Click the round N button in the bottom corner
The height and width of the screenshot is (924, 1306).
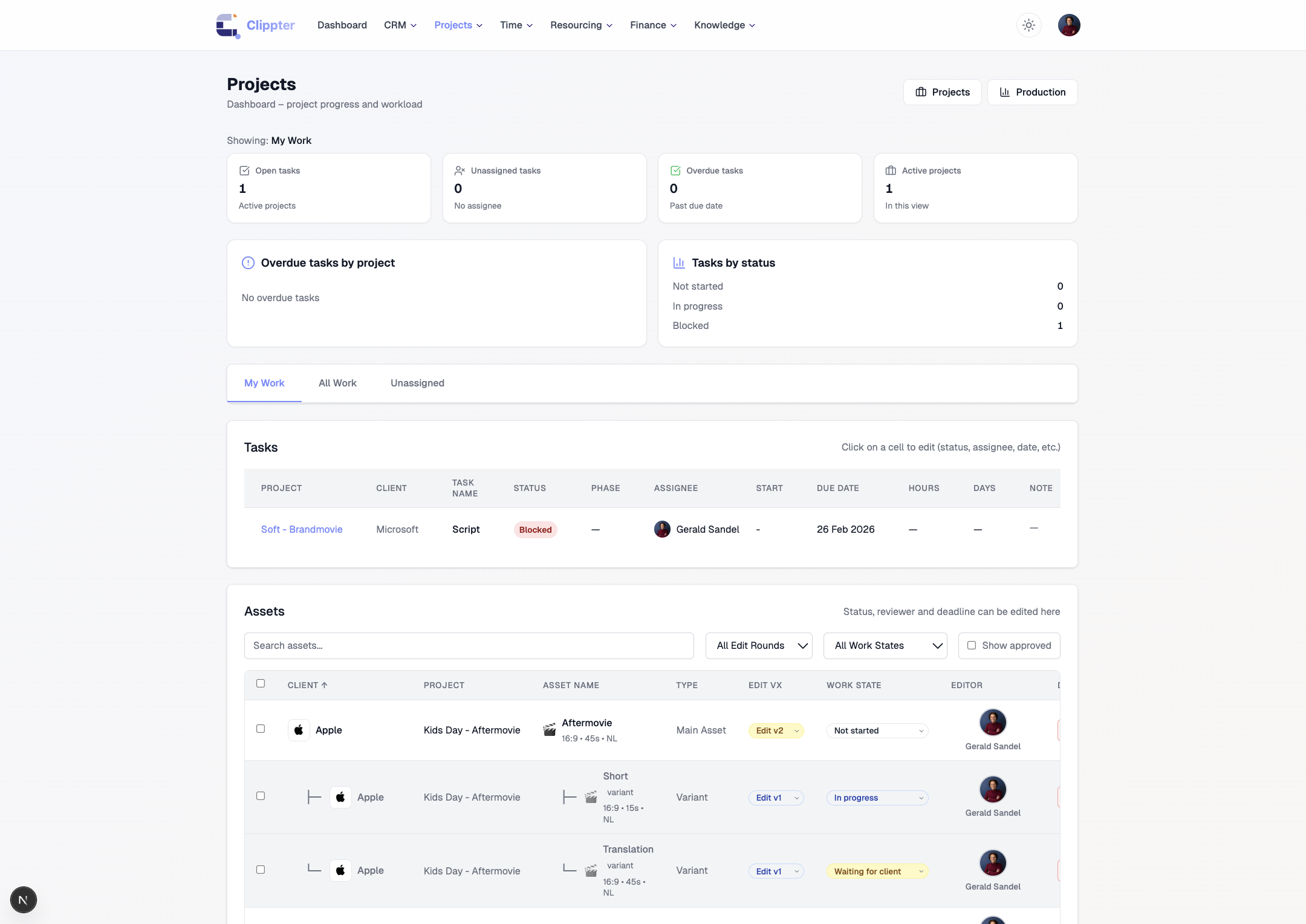(24, 900)
